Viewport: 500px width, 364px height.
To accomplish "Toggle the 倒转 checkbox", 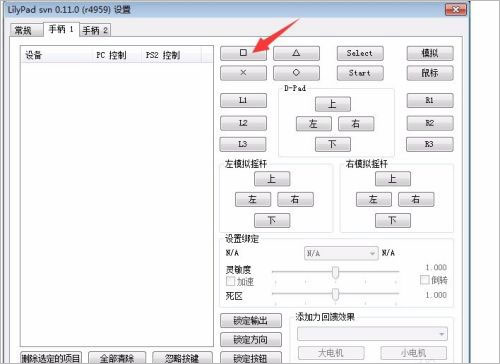I will tap(424, 280).
